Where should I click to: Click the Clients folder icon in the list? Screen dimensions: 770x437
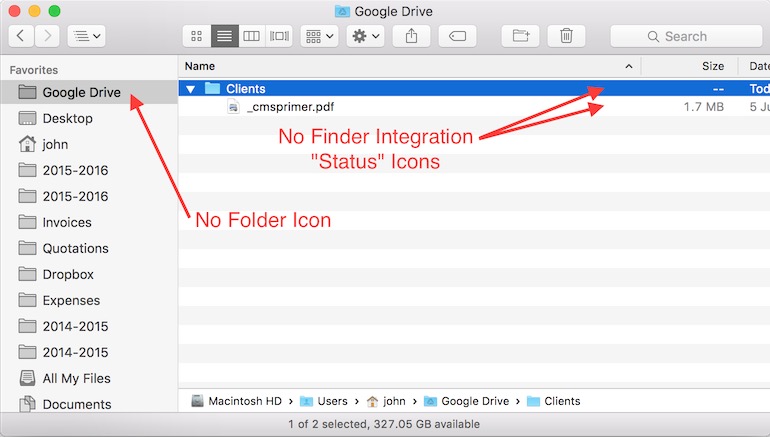click(x=212, y=88)
